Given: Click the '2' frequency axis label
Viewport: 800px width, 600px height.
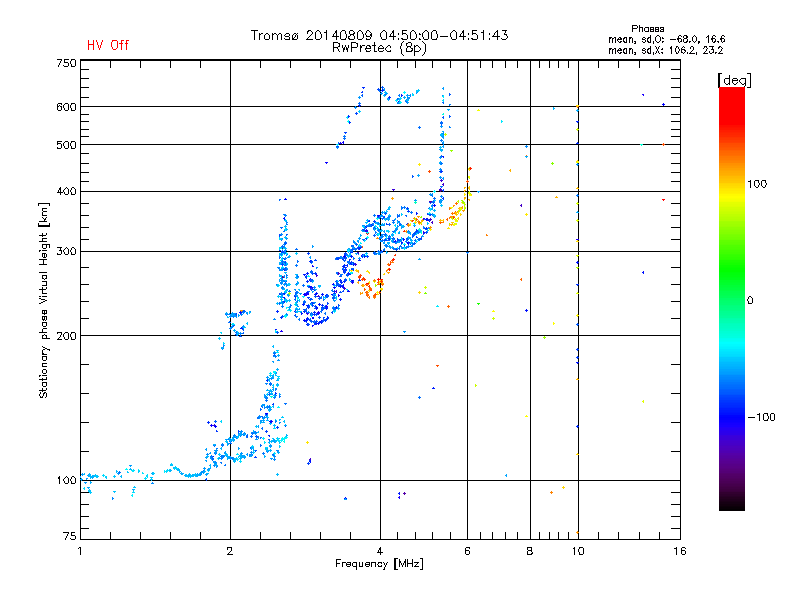Looking at the screenshot, I should [230, 551].
